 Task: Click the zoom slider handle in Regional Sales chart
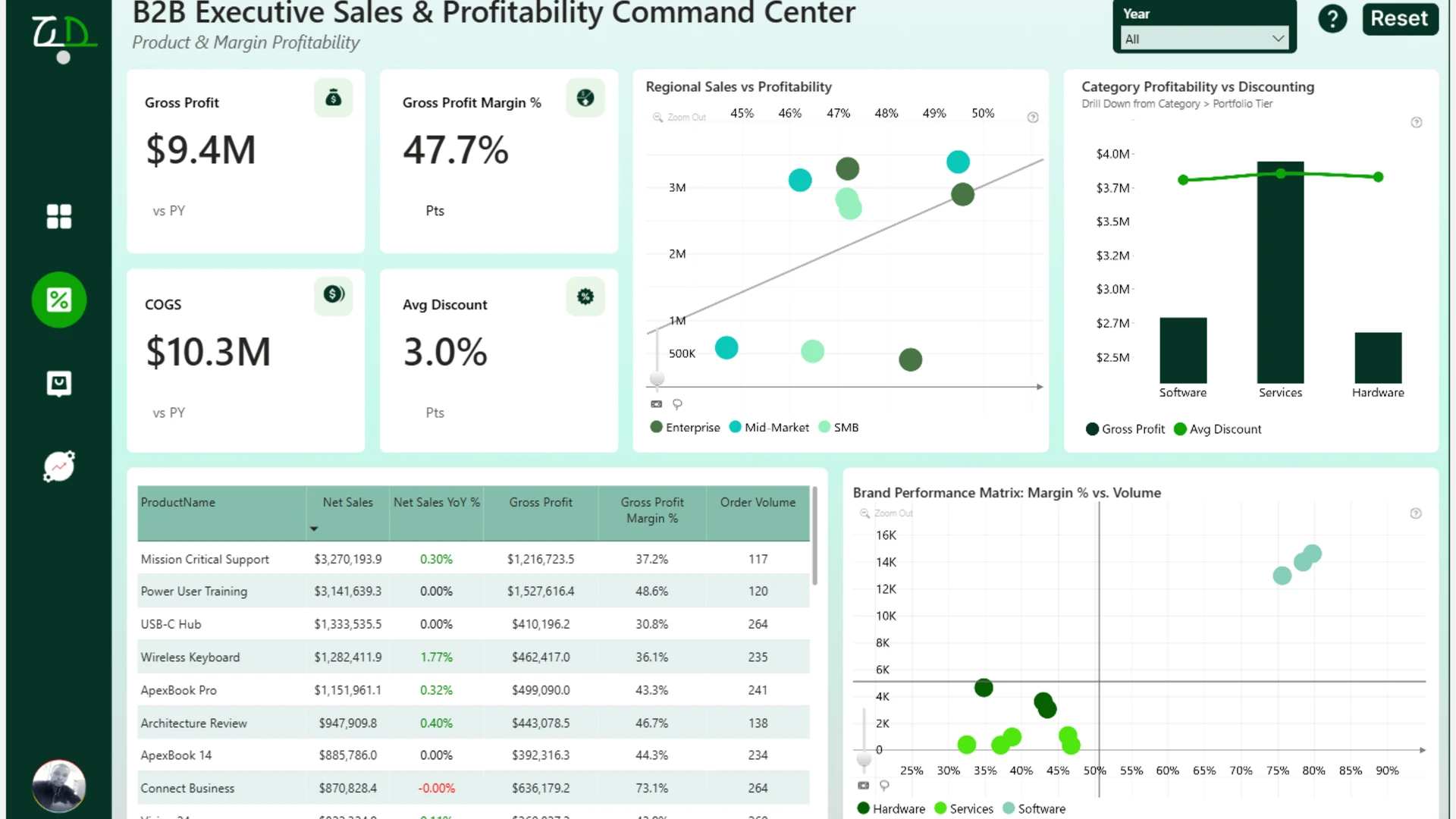click(657, 378)
